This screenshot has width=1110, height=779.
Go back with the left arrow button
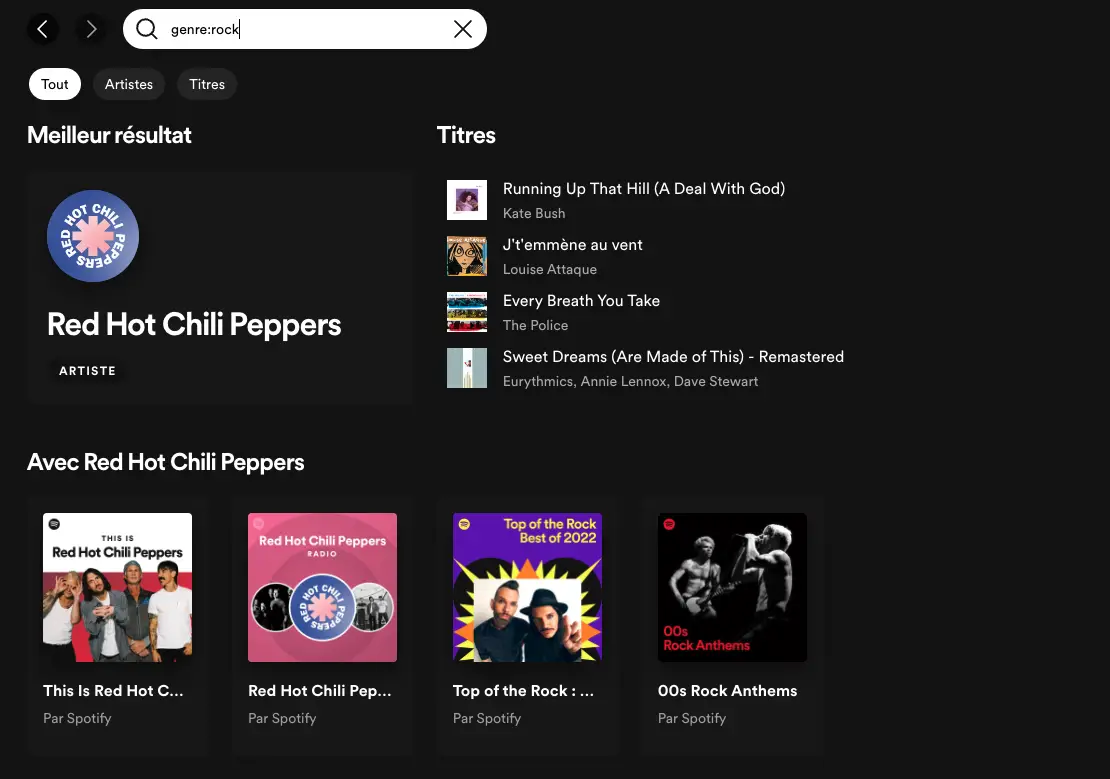click(x=42, y=29)
